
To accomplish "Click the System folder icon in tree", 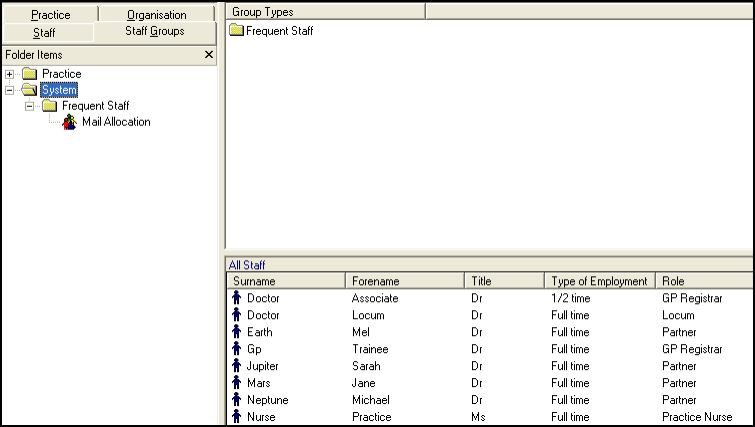I will click(29, 90).
